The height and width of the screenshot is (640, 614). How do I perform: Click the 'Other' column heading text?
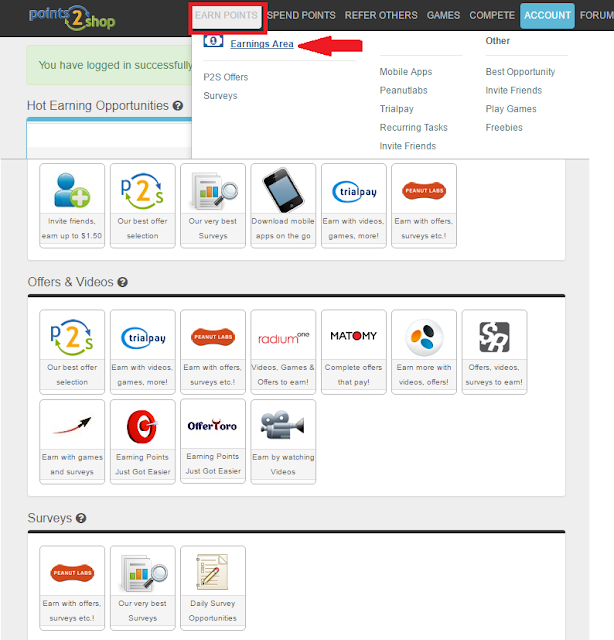click(498, 41)
